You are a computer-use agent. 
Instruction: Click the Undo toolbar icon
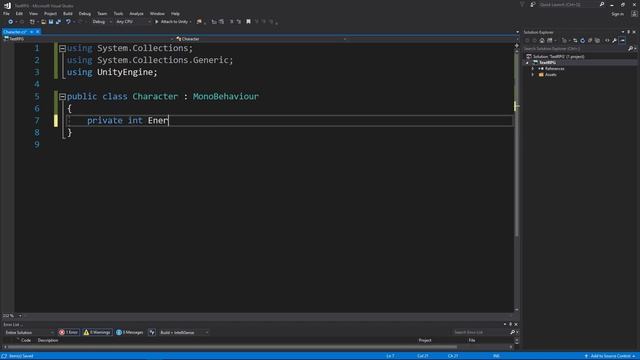click(68, 22)
